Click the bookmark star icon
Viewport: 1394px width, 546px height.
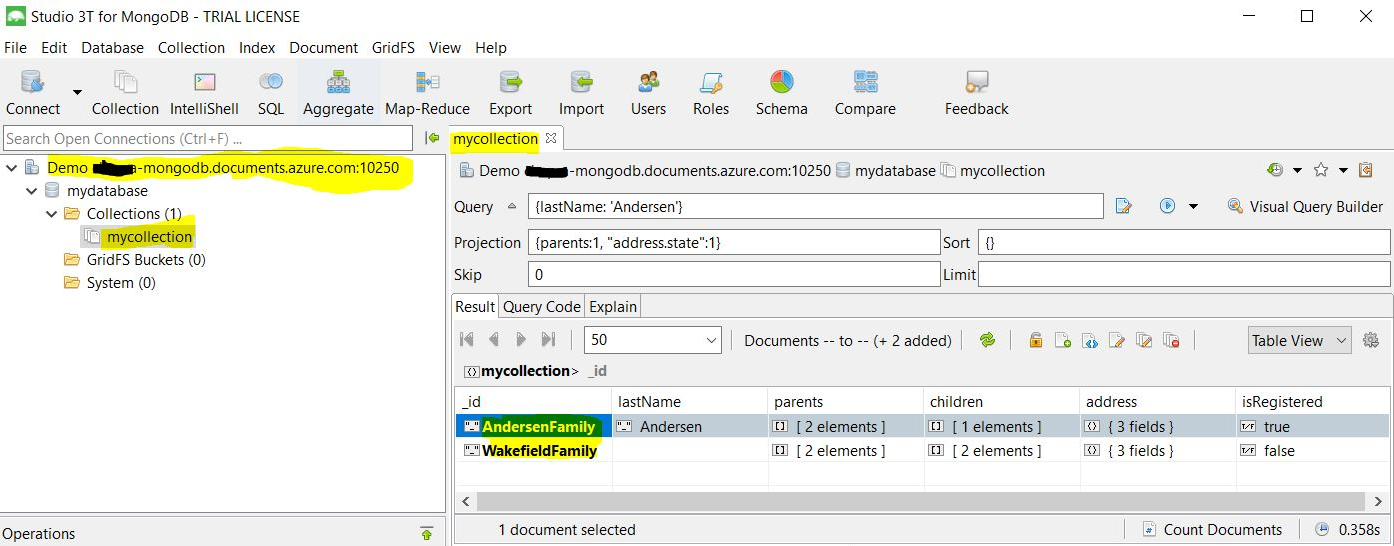point(1321,170)
